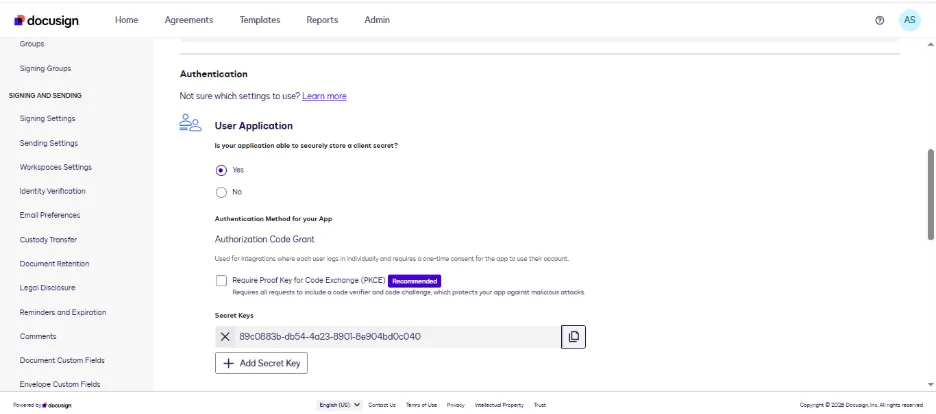Go to the Home tab
Viewport: 936px width, 414px height.
(x=127, y=20)
